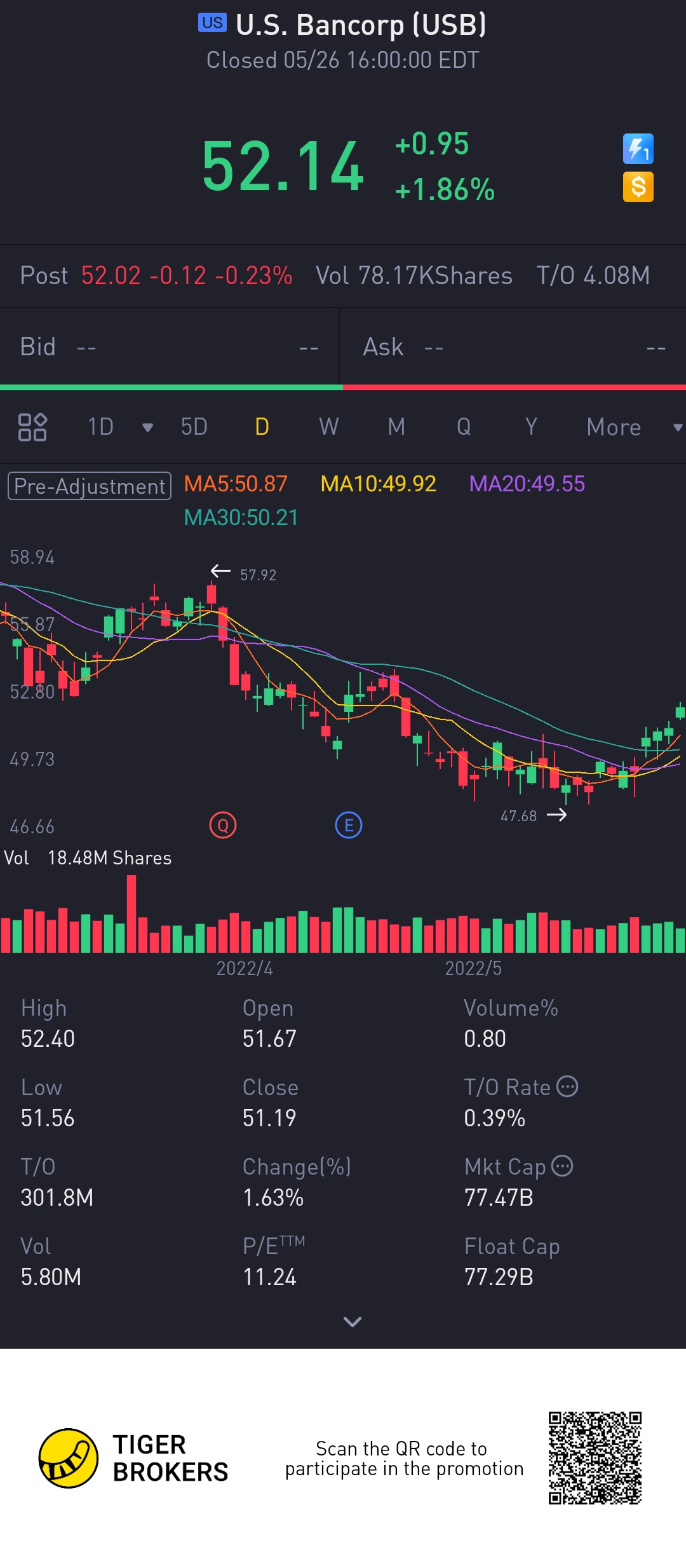This screenshot has width=686, height=1568.
Task: Tap the Close 51.19 value
Action: click(x=269, y=1118)
